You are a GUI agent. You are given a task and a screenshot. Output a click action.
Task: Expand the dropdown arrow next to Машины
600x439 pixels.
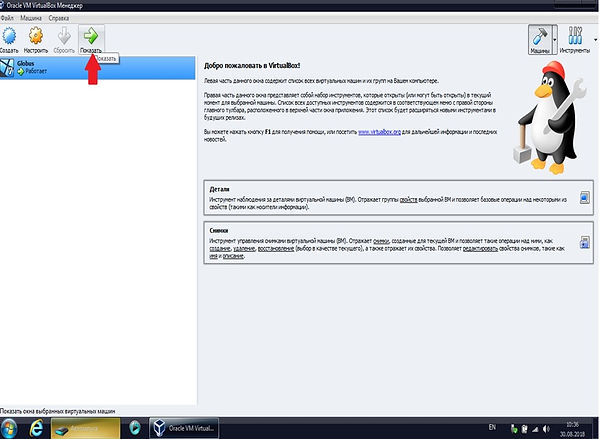pos(555,39)
